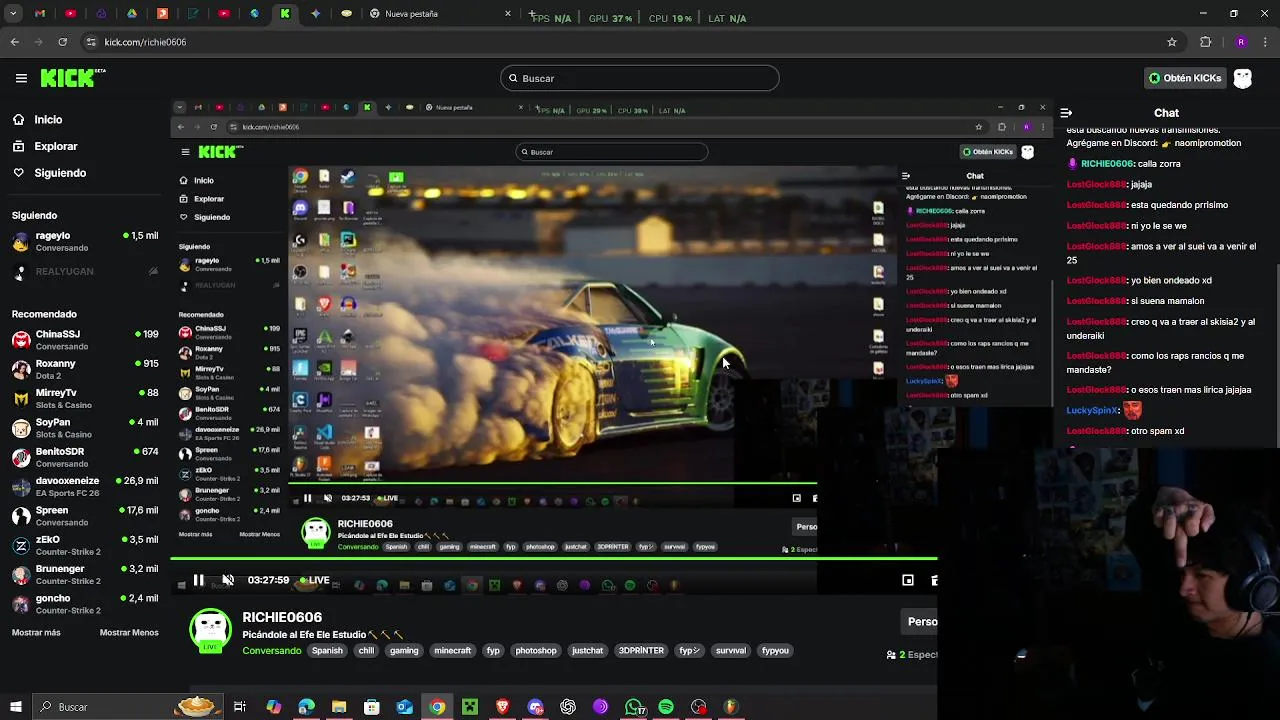Collapse the Chat panel using arrow icon
Viewport: 1280px width, 720px height.
click(1066, 113)
